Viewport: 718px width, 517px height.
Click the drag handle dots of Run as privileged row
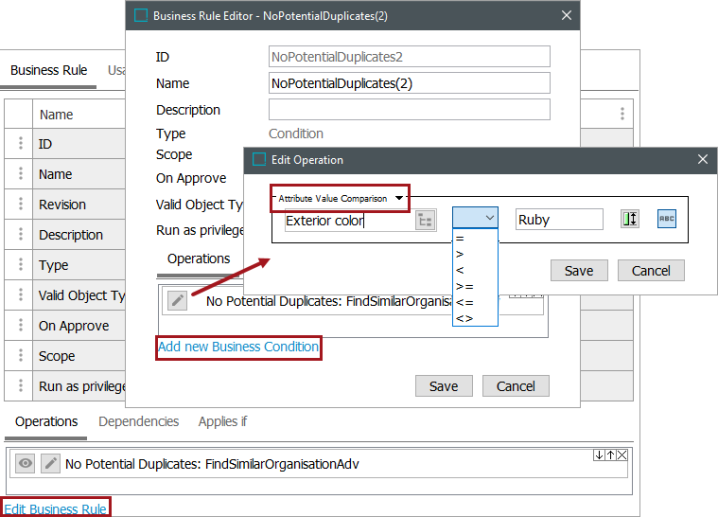click(21, 386)
